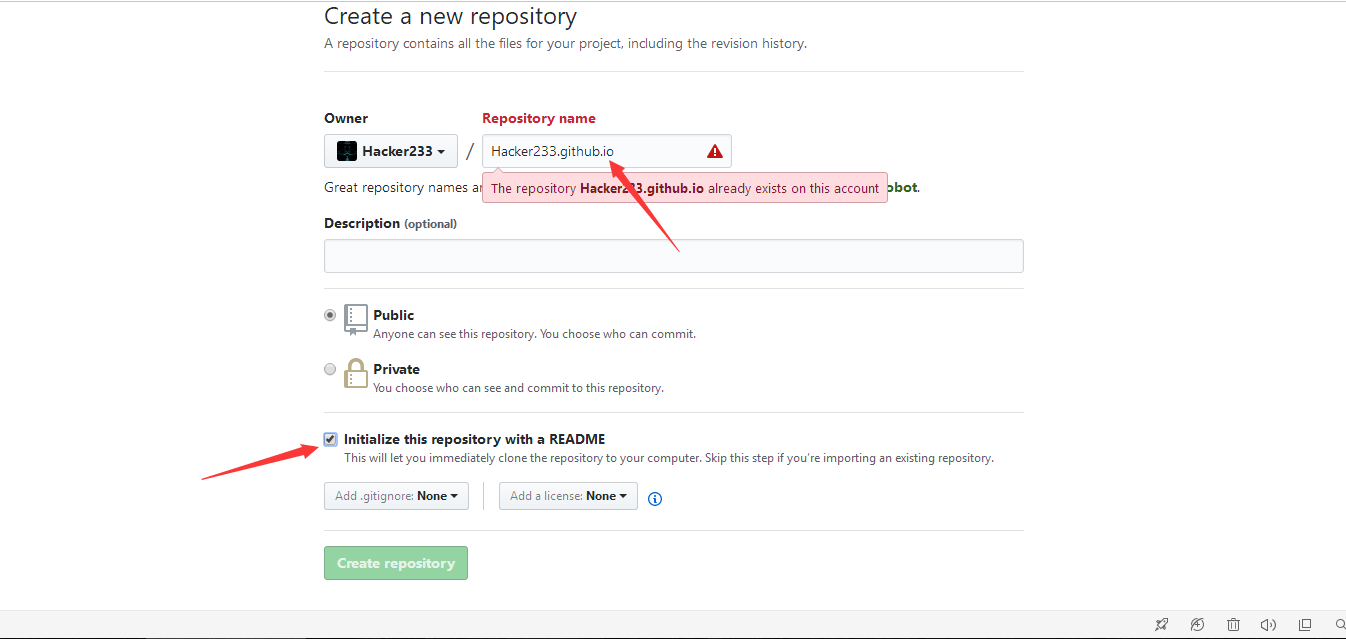
Task: Open the Owner dropdown showing Hacker233
Action: pos(391,151)
